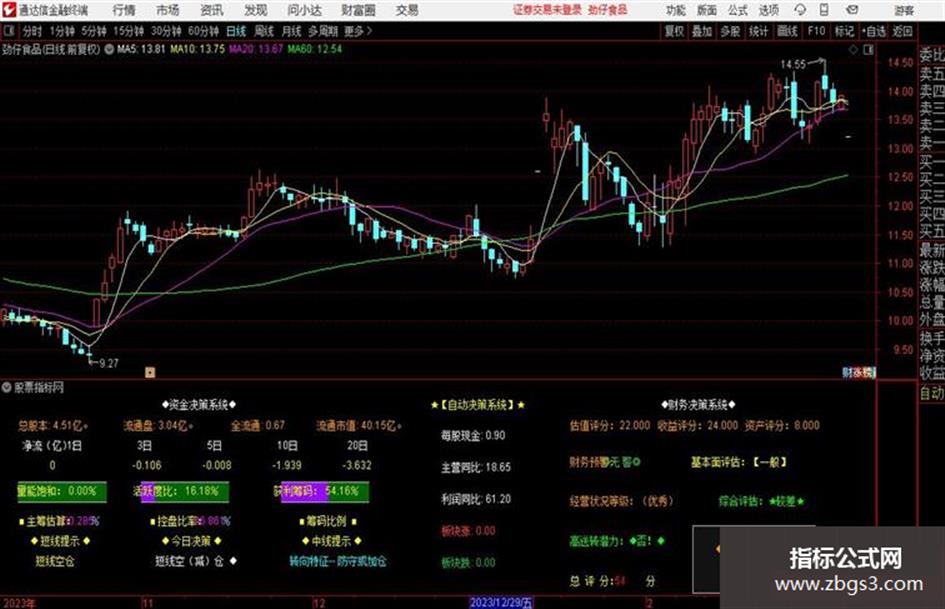Open the mail envelope icon
The height and width of the screenshot is (609, 945).
pos(852,10)
